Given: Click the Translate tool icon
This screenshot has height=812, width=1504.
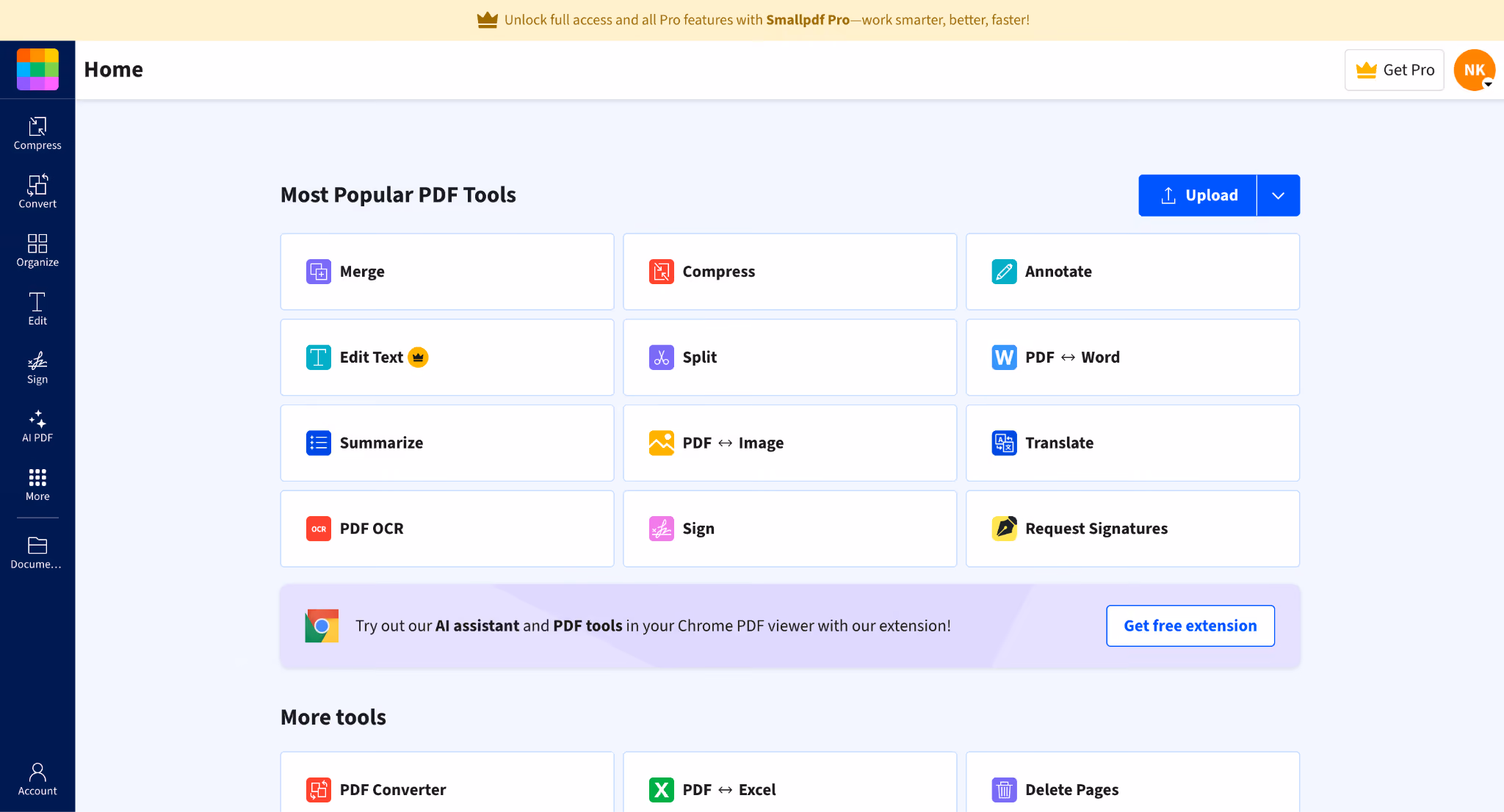Looking at the screenshot, I should click(x=1005, y=443).
